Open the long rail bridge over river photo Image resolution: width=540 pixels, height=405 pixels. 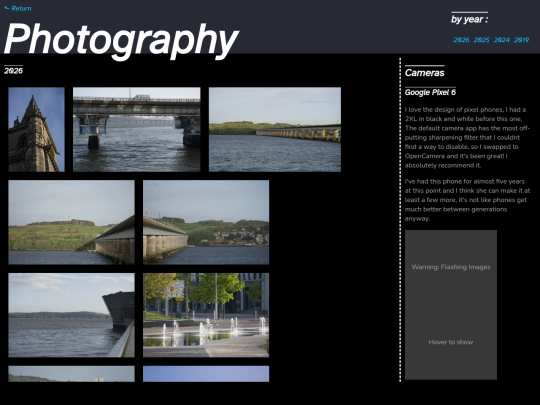point(275,129)
